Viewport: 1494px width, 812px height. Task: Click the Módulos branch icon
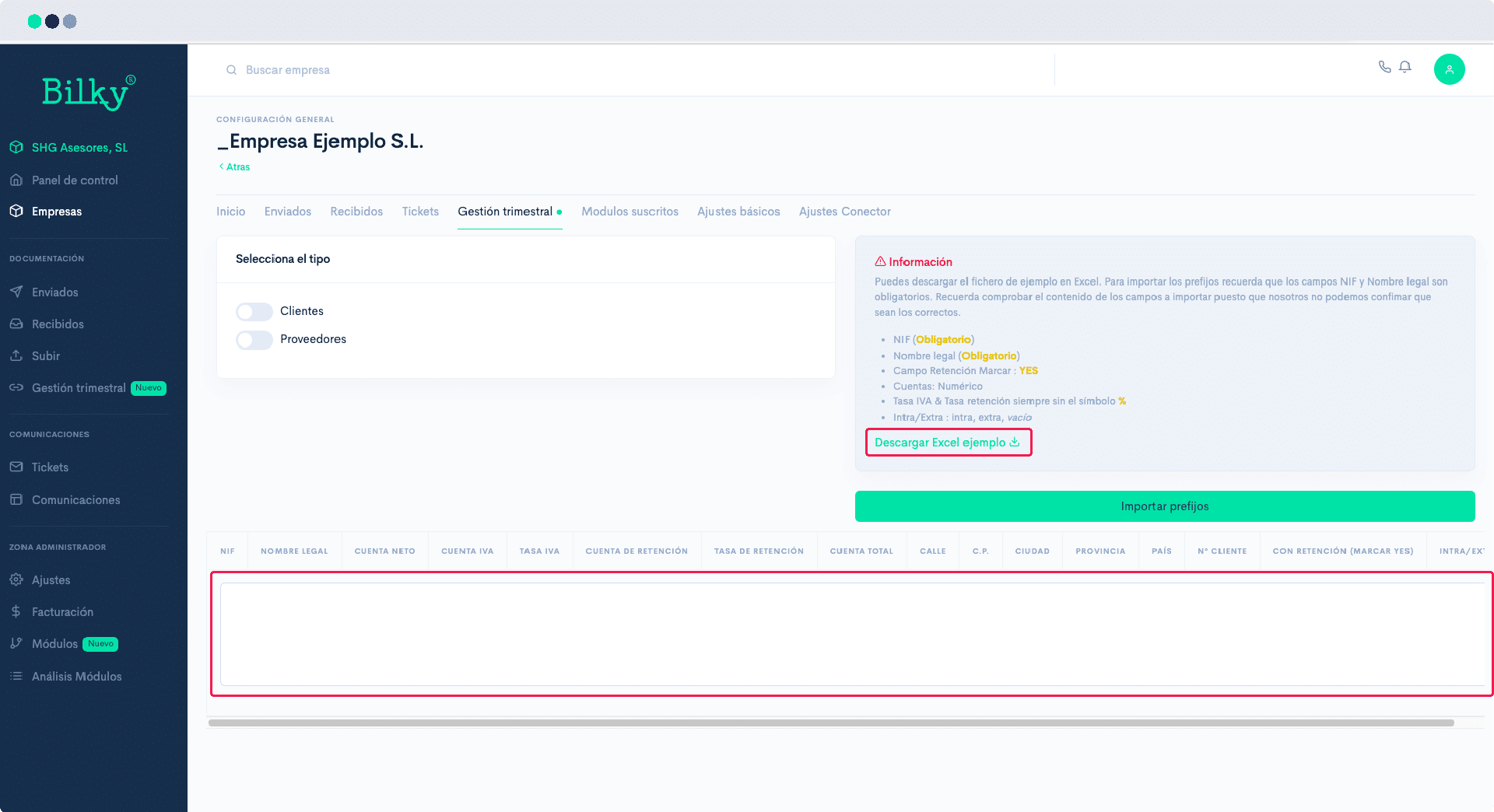pyautogui.click(x=16, y=643)
